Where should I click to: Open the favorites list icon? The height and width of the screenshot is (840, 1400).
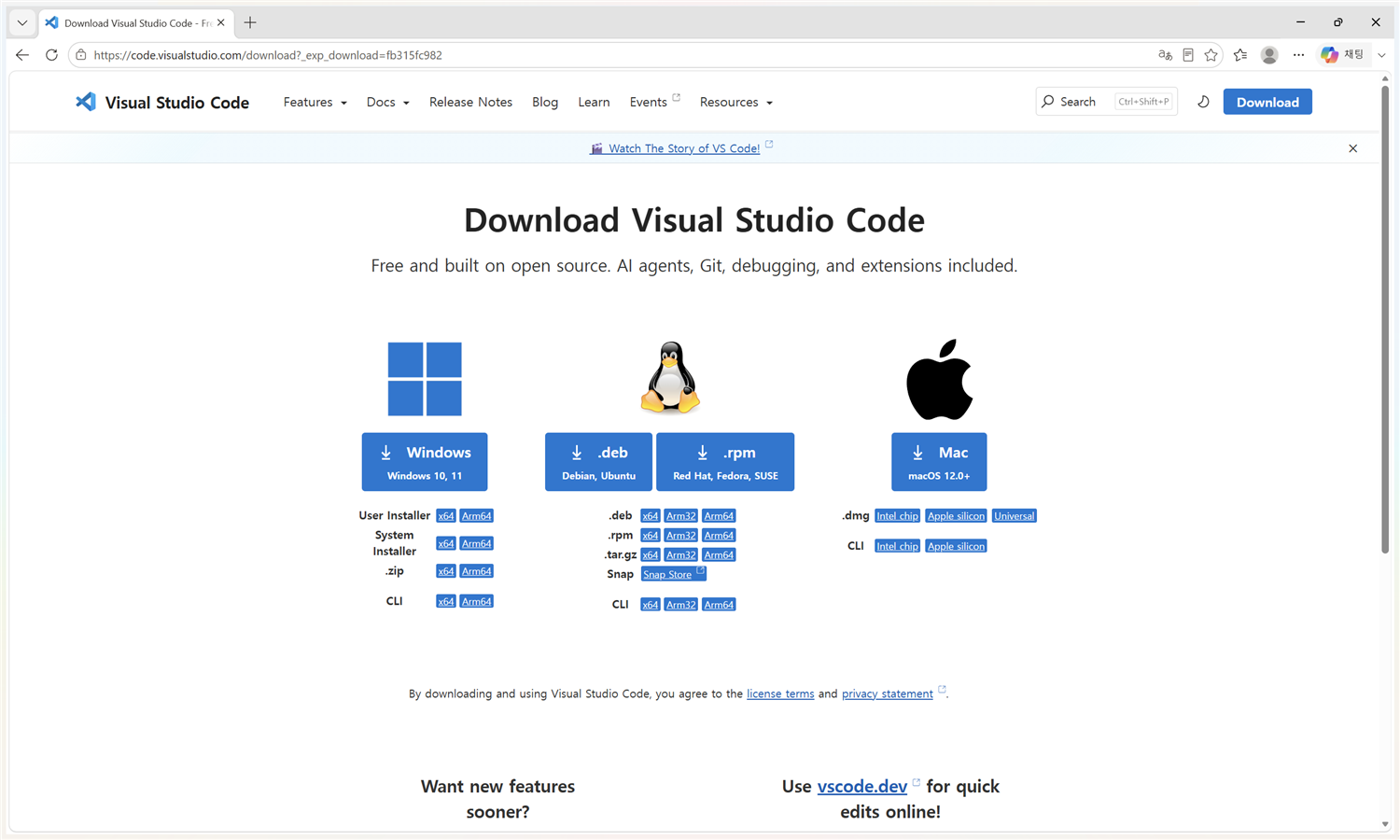[1240, 55]
